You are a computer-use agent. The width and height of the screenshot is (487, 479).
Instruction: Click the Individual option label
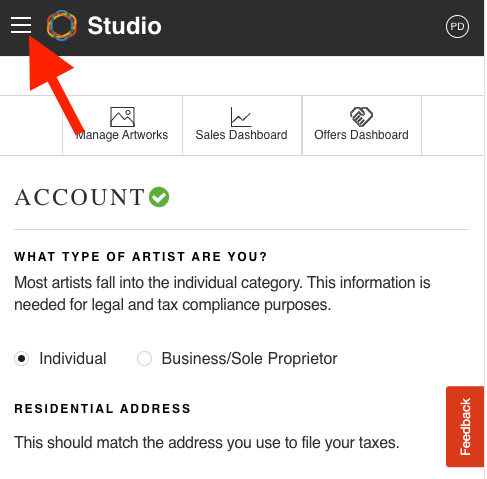[x=73, y=359]
